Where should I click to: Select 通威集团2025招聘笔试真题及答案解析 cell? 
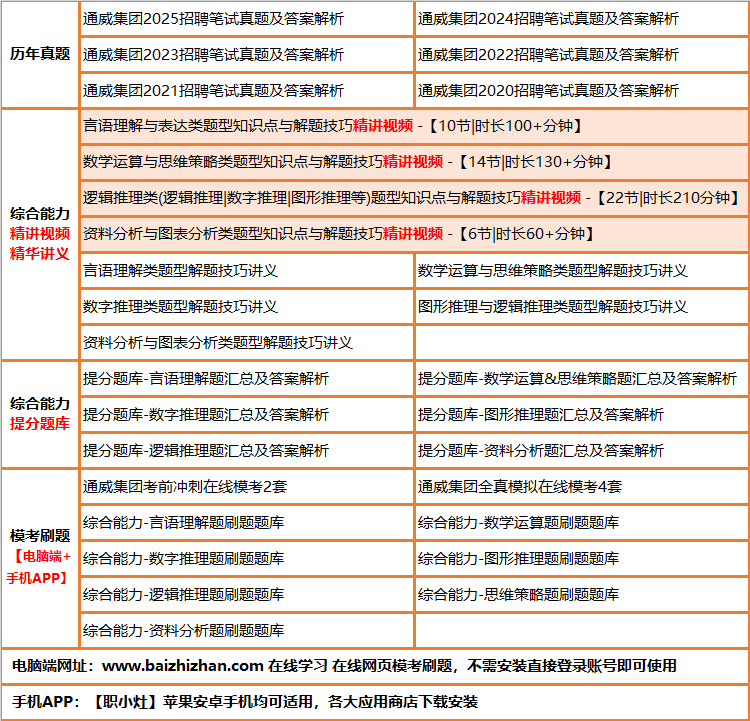coord(247,19)
